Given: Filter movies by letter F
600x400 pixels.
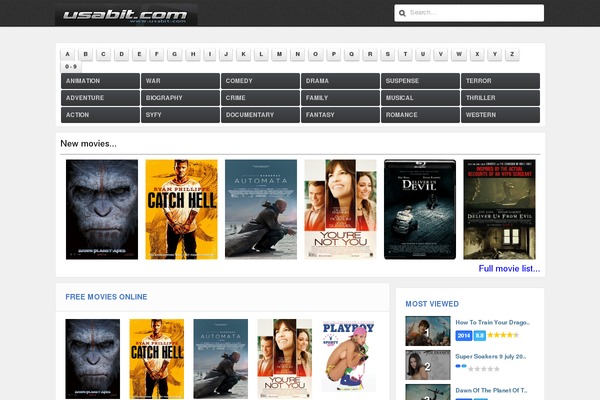Looking at the screenshot, I should pos(157,54).
